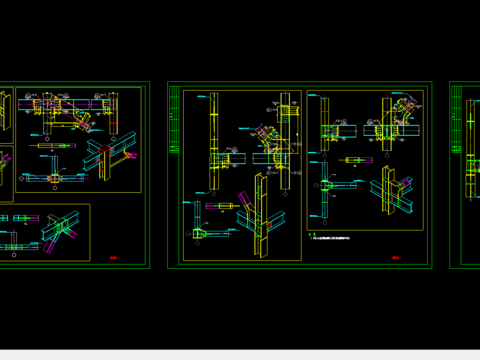The image size is (480, 360).
Task: Click the green title block of center sheet
Action: tap(174, 120)
